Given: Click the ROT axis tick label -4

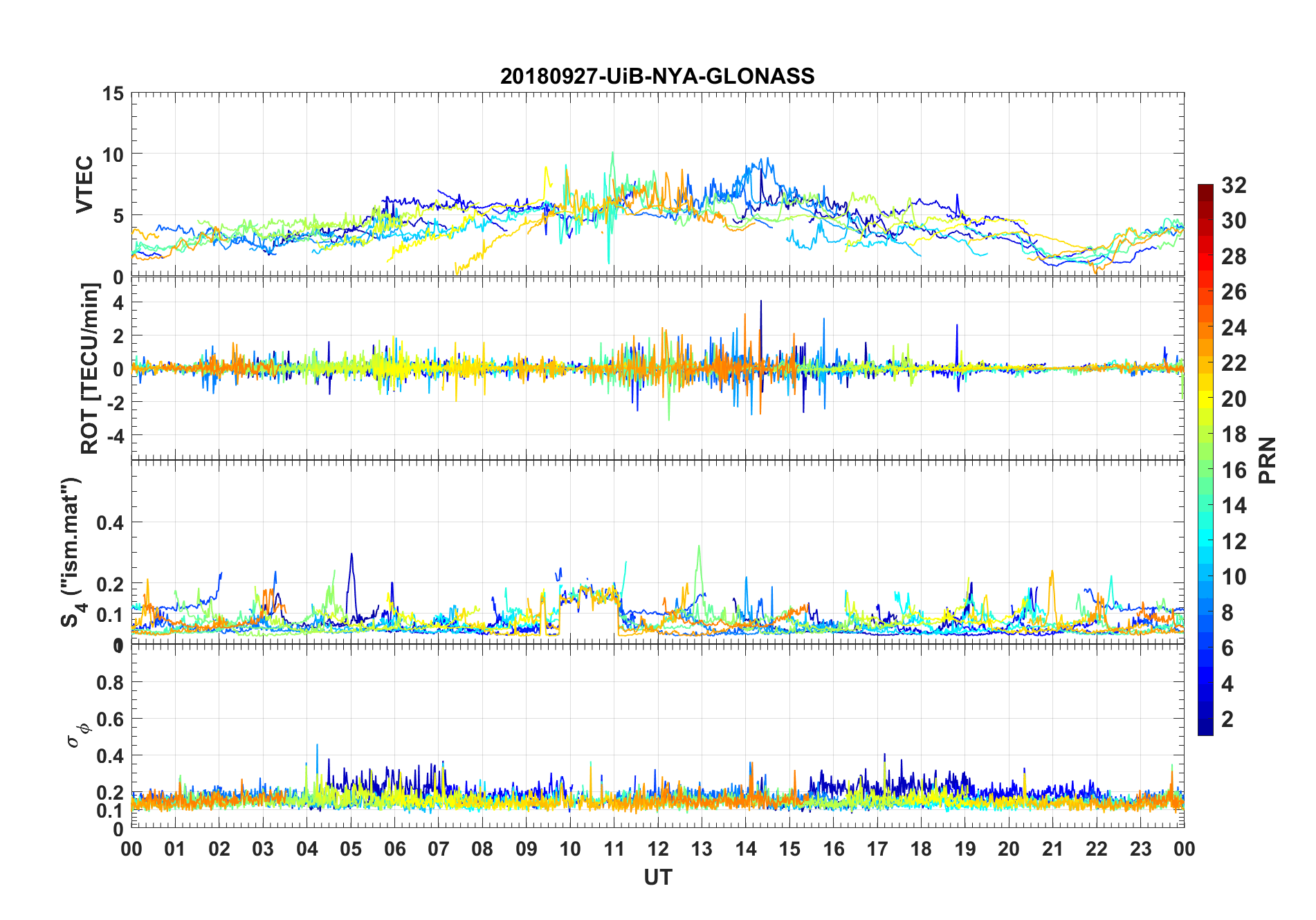Looking at the screenshot, I should pyautogui.click(x=116, y=436).
